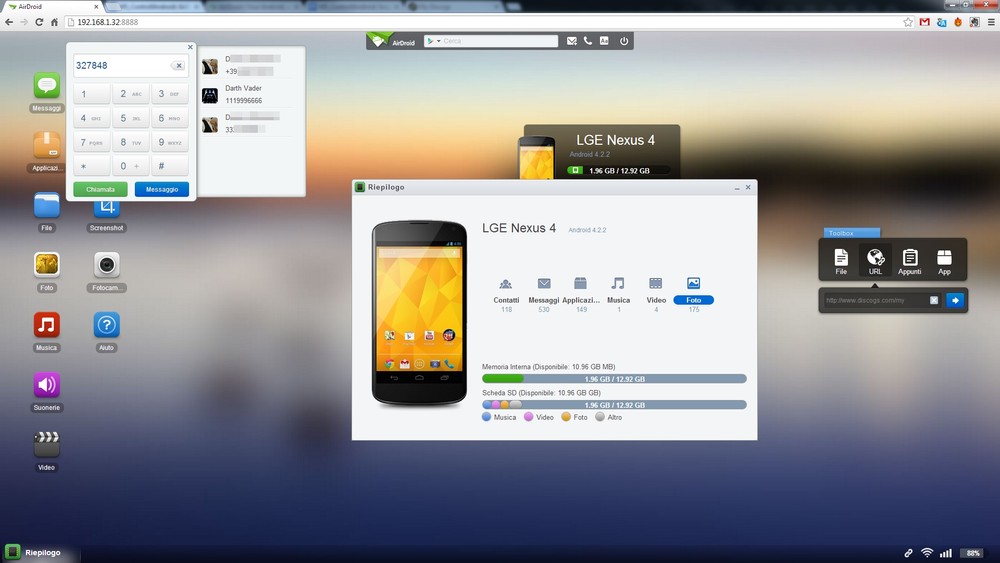Click the Scheda SD storage bar
The width and height of the screenshot is (1000, 563).
pyautogui.click(x=614, y=405)
